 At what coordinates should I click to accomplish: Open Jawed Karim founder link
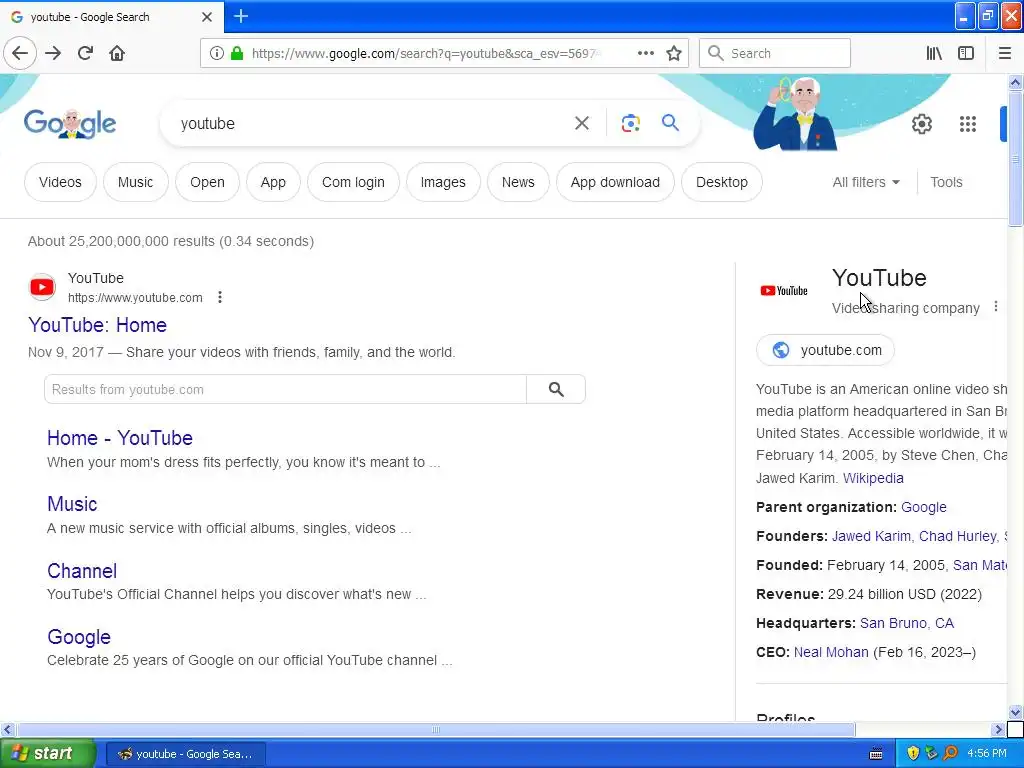click(x=871, y=536)
